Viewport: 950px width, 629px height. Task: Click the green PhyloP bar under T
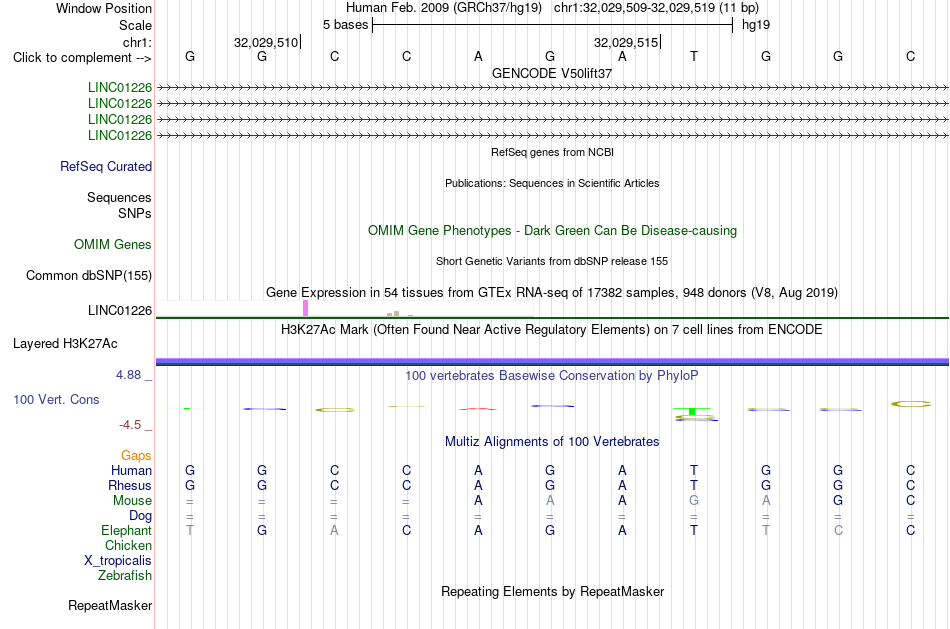692,411
